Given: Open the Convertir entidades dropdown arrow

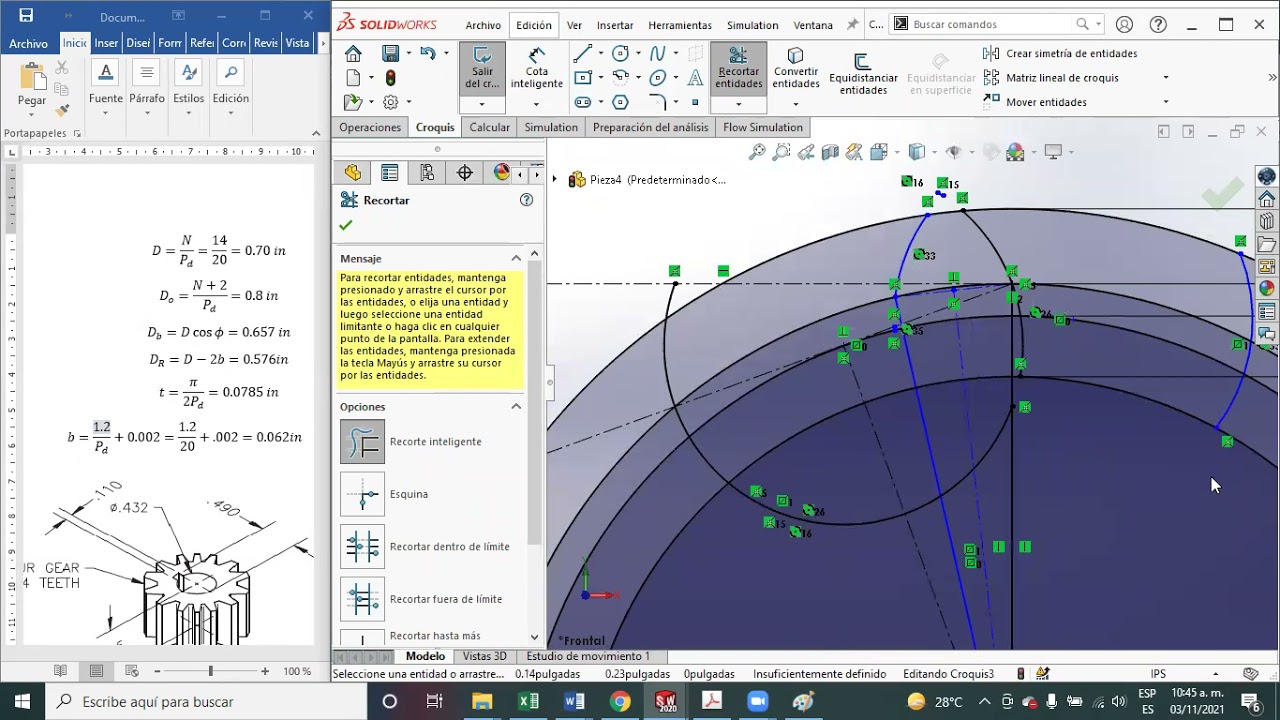Looking at the screenshot, I should [x=796, y=103].
